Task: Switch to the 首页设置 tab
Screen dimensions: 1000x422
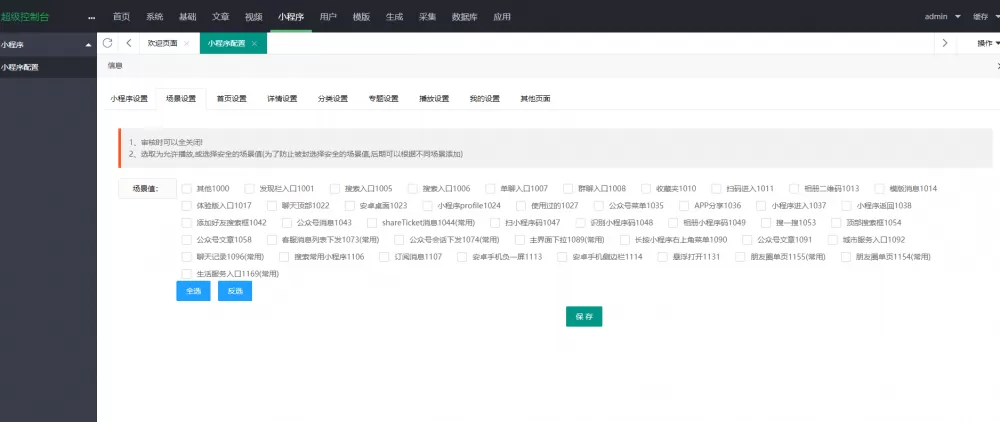Action: [231, 98]
